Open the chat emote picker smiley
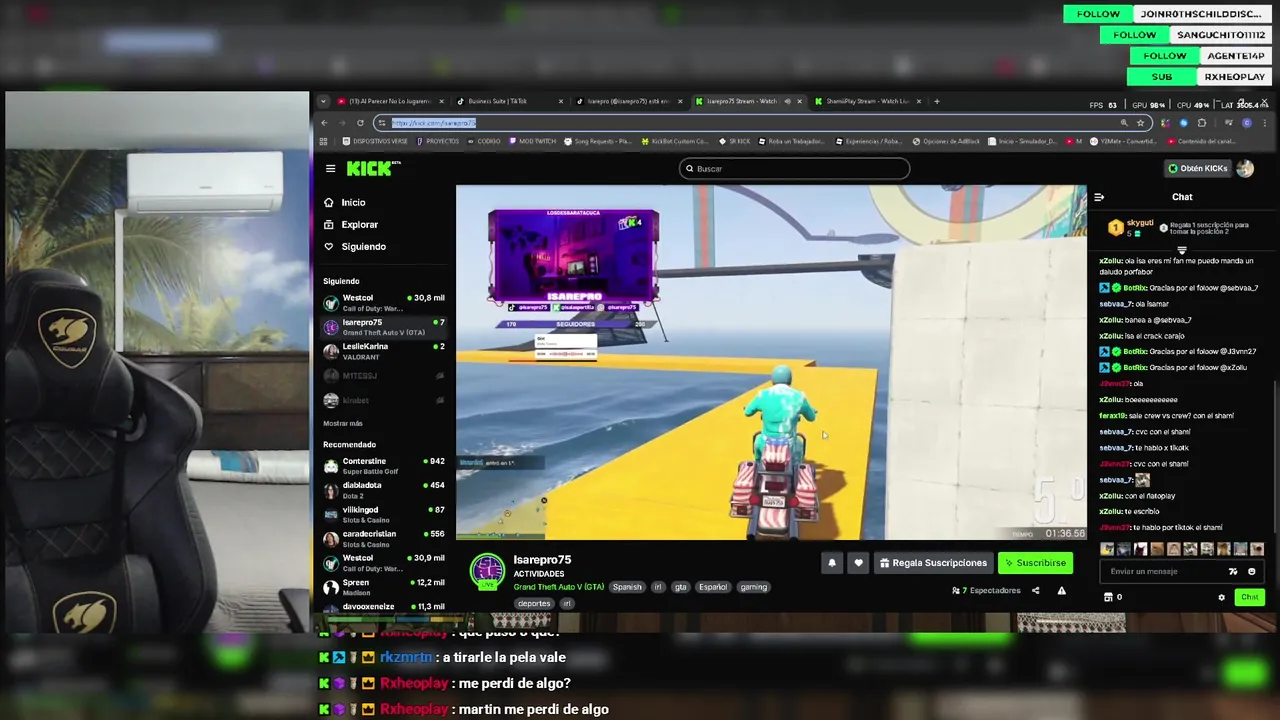 click(1251, 571)
